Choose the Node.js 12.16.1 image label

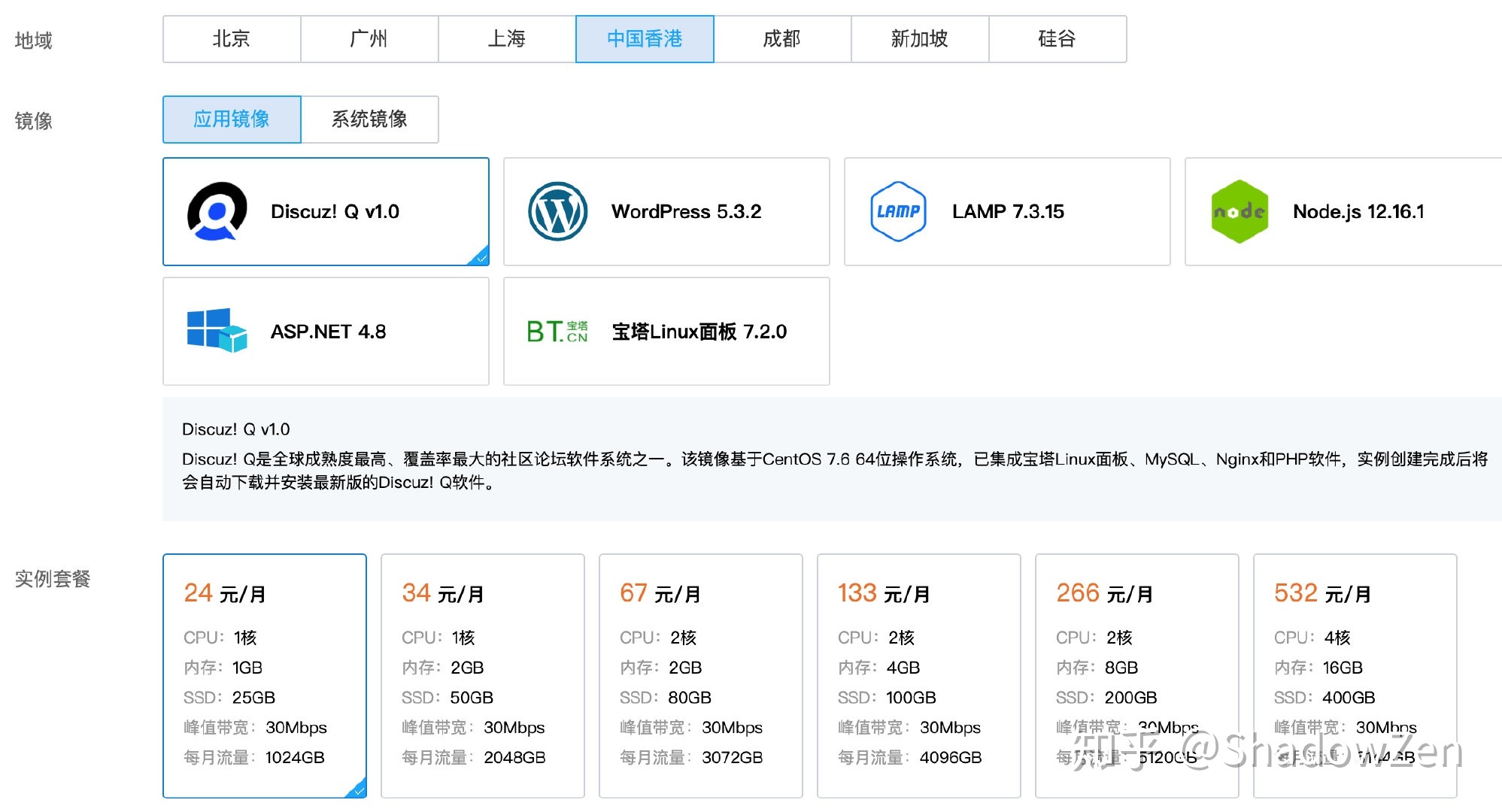pyautogui.click(x=1358, y=212)
